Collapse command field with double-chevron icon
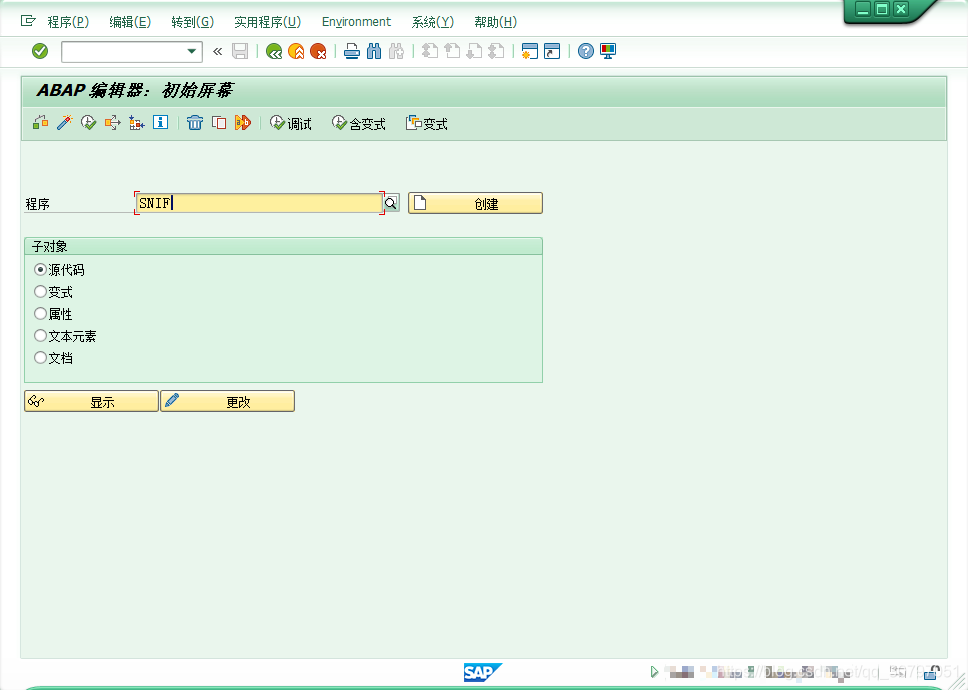 click(217, 52)
